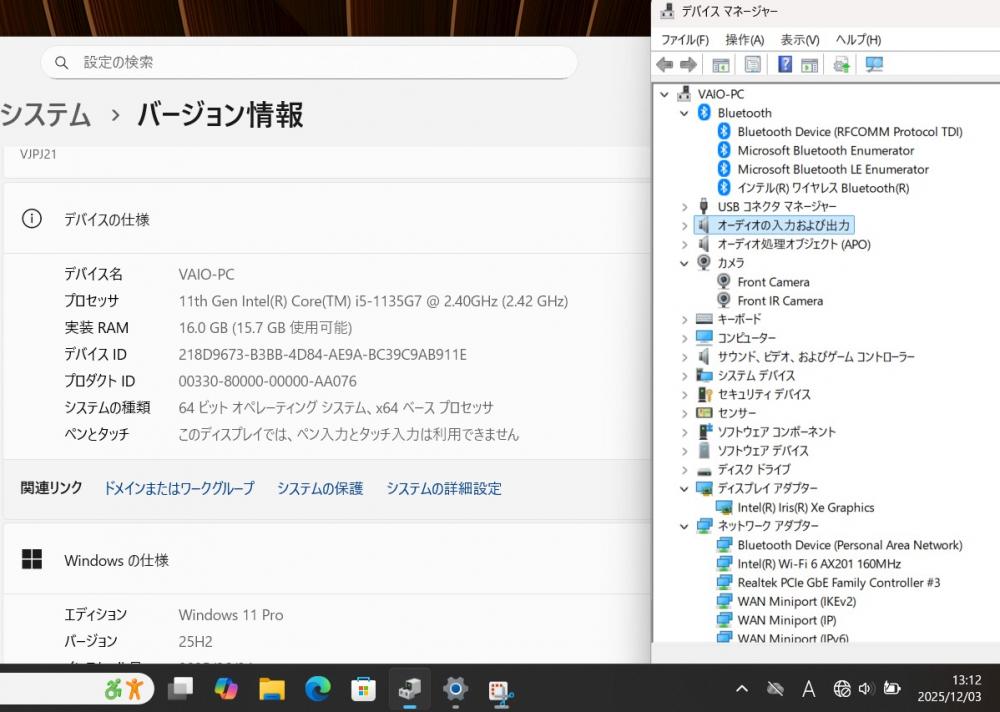Expand the ディスク ドライブ category

tap(684, 469)
